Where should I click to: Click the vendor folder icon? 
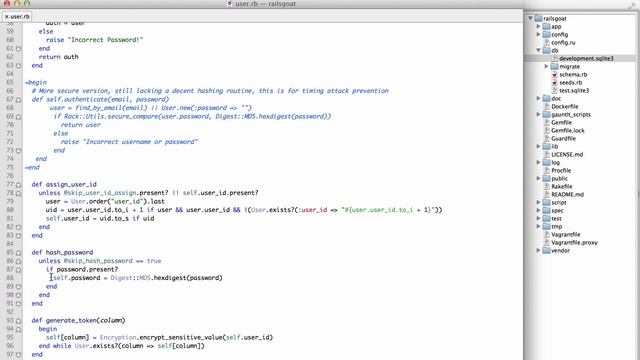(x=547, y=250)
